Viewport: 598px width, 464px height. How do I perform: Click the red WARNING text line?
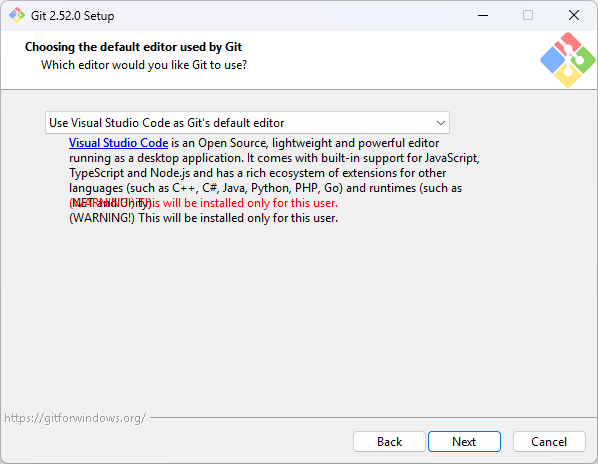[x=203, y=203]
